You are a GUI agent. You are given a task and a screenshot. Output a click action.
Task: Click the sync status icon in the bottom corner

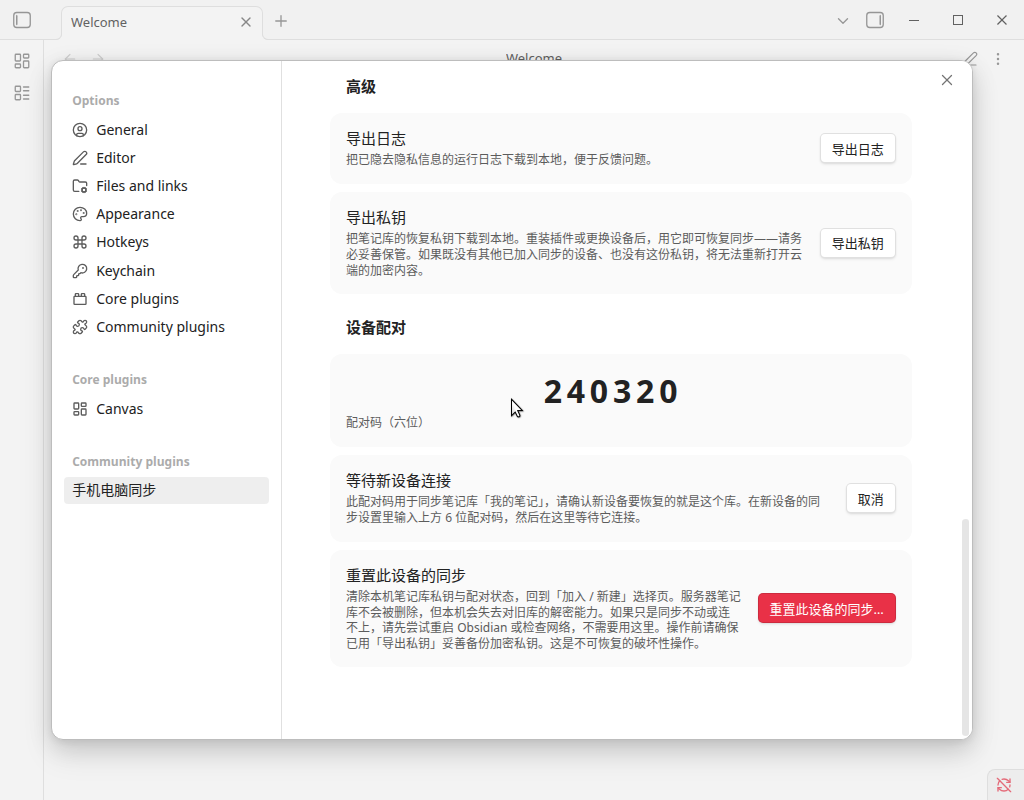tap(1004, 784)
